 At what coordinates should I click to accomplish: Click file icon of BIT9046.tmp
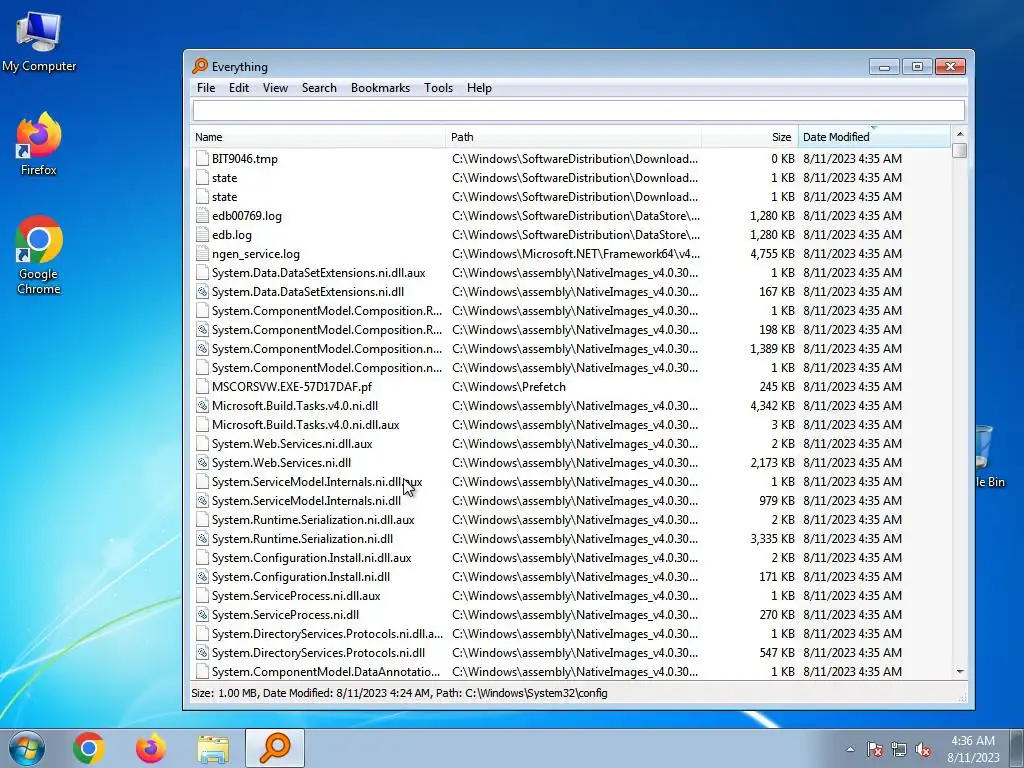[202, 159]
